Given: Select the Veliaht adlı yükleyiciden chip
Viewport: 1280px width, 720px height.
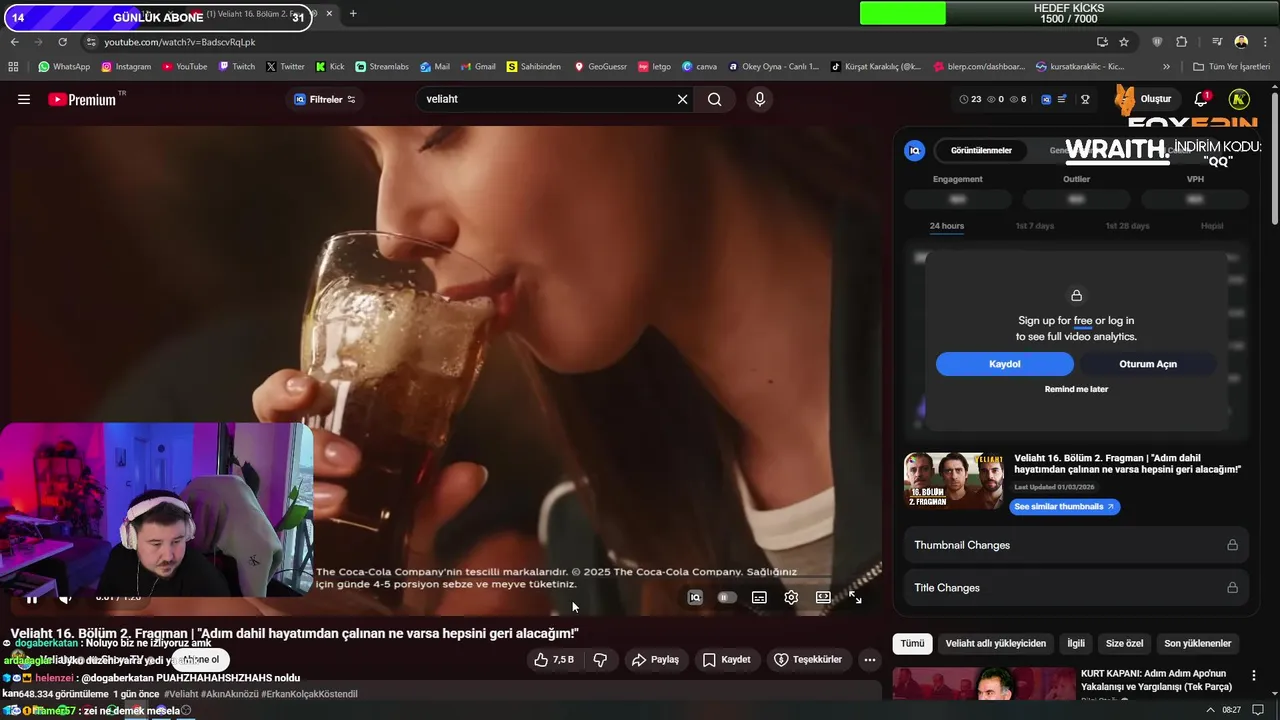Looking at the screenshot, I should click(996, 643).
